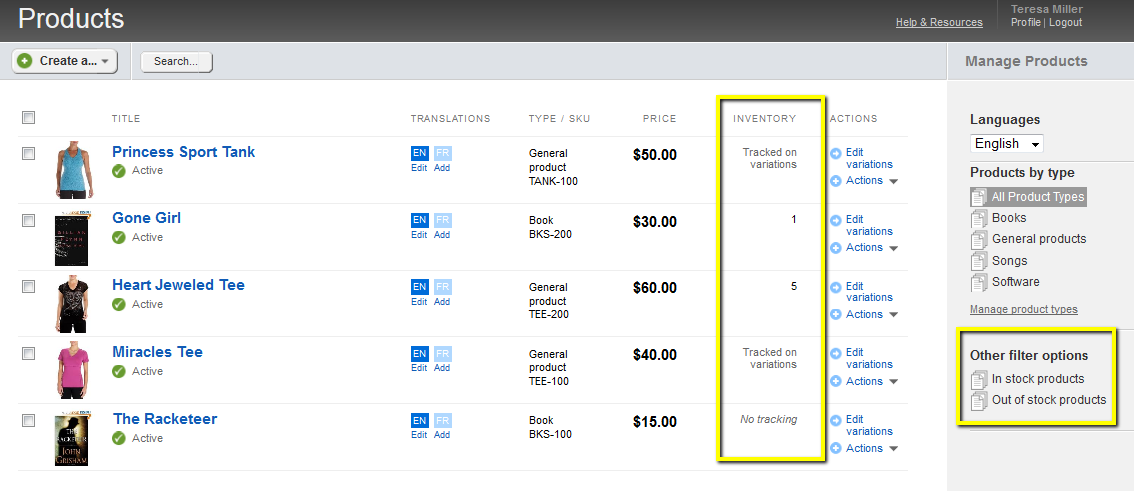Open the English language dropdown
Viewport: 1134px width, 491px height.
click(1006, 144)
